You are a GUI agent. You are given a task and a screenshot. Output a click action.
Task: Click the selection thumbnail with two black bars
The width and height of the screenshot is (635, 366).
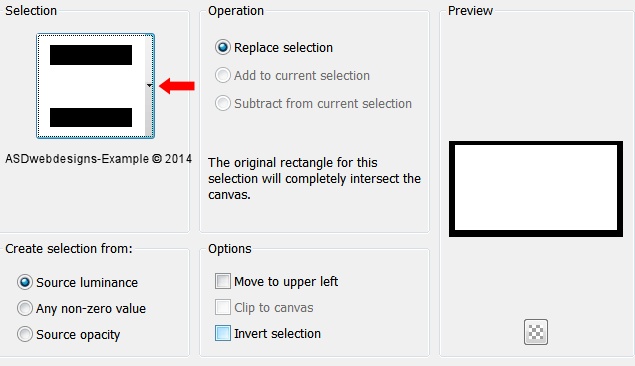[91, 86]
